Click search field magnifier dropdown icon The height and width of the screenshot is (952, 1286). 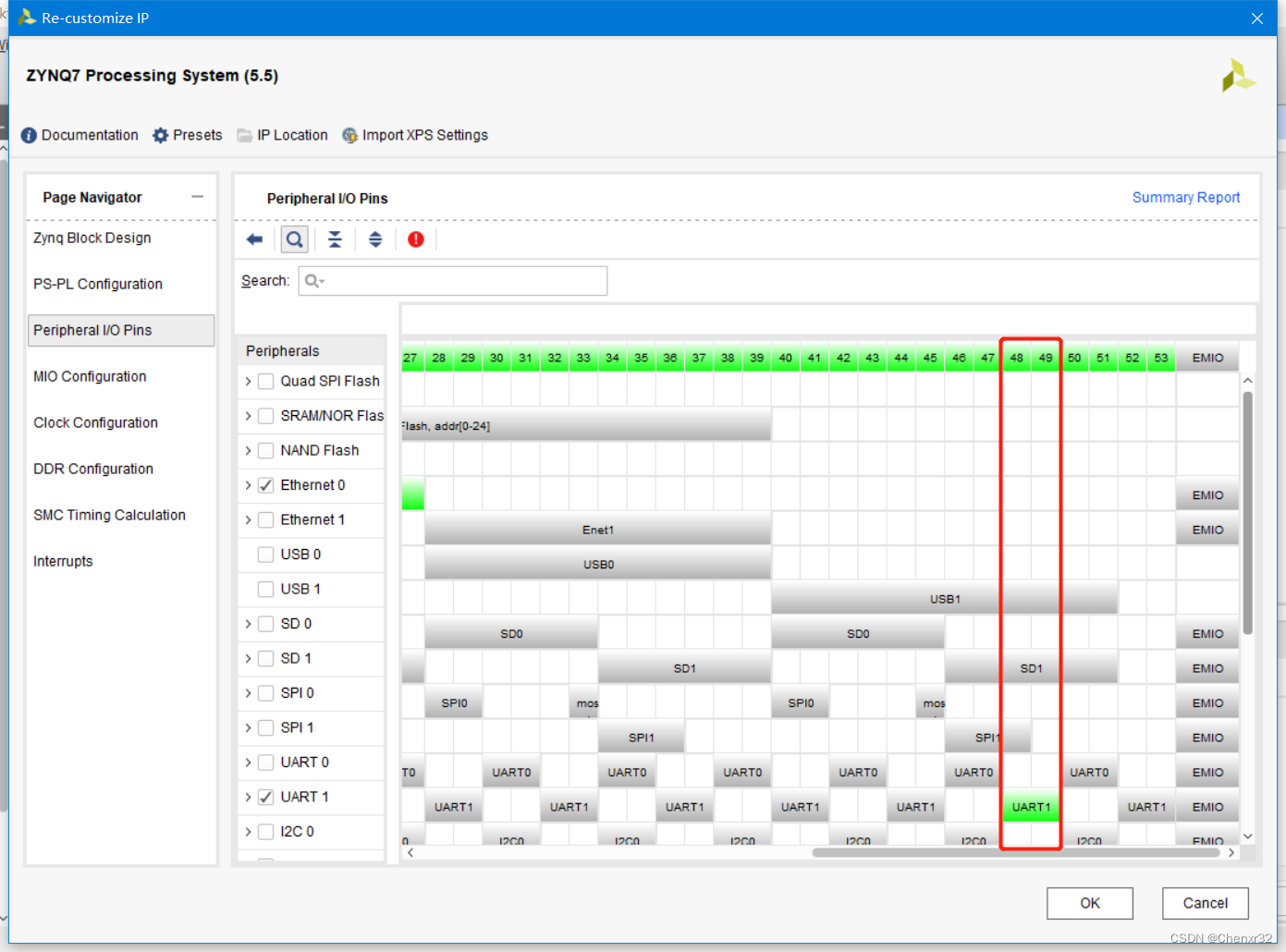[314, 281]
